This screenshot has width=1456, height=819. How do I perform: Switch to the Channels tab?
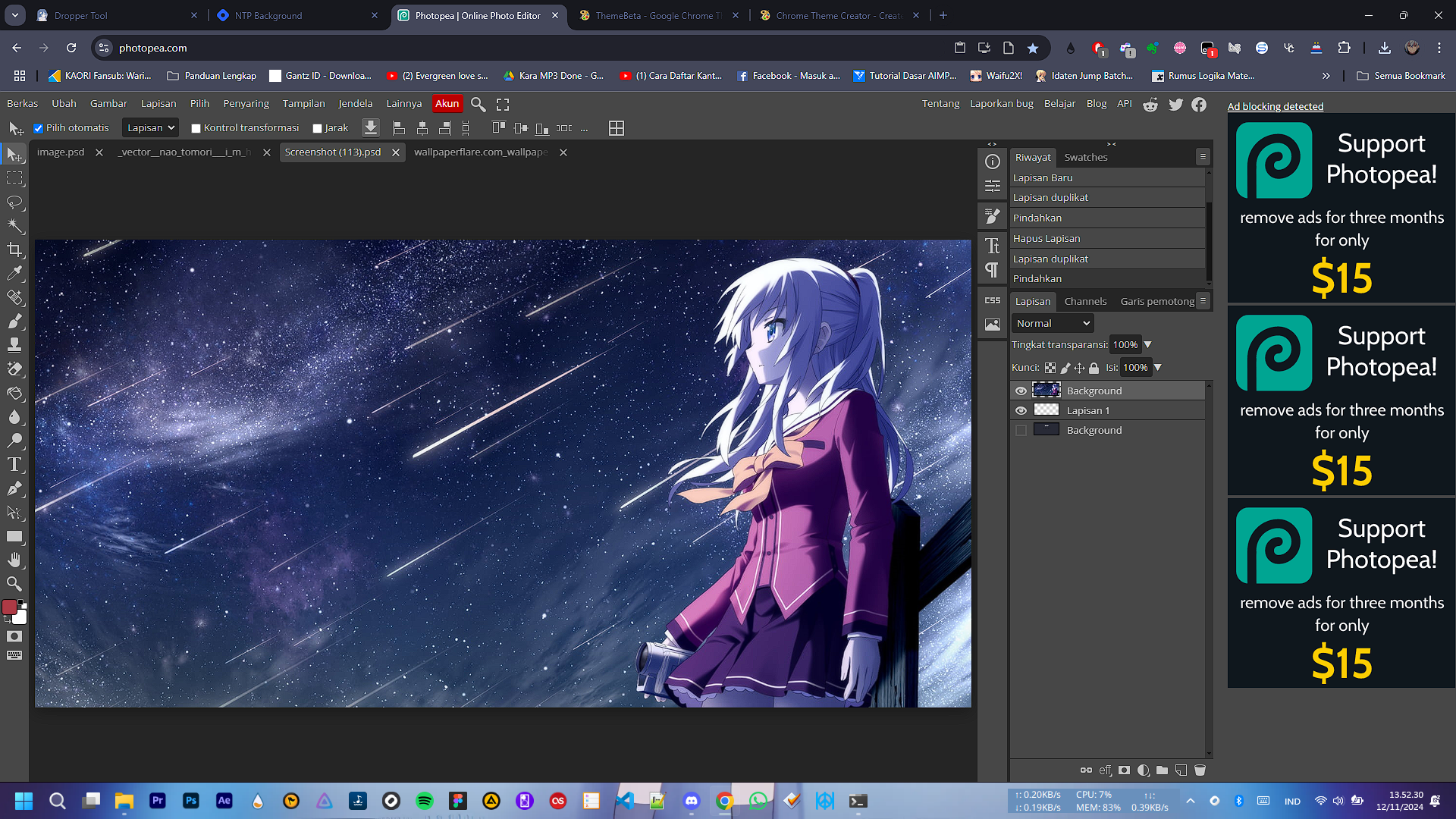click(x=1085, y=301)
